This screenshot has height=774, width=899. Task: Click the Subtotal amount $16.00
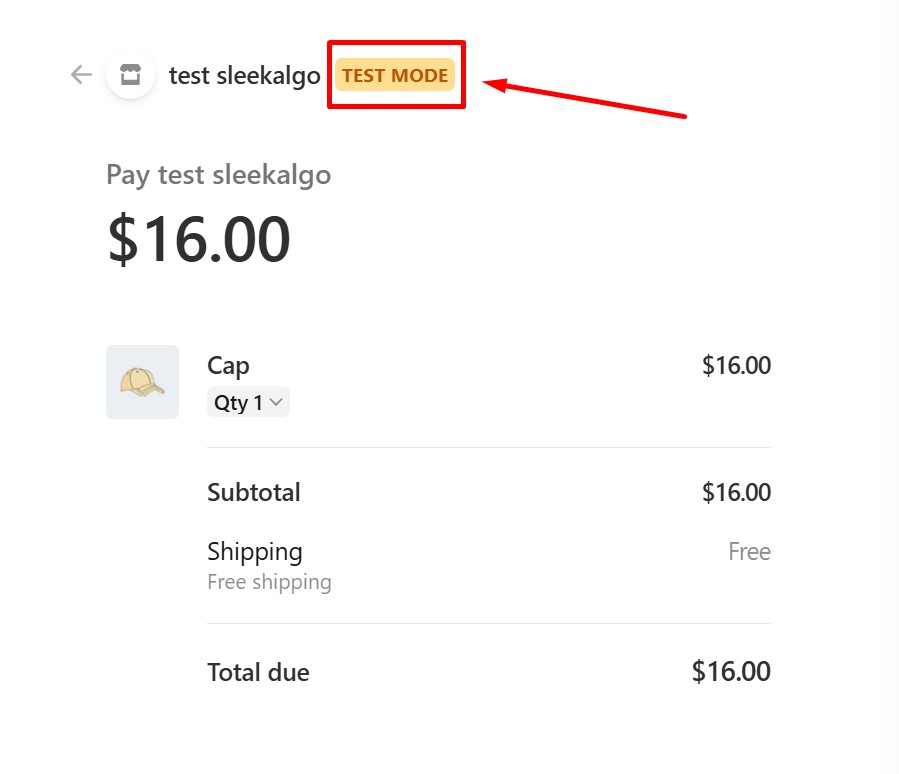[x=736, y=492]
